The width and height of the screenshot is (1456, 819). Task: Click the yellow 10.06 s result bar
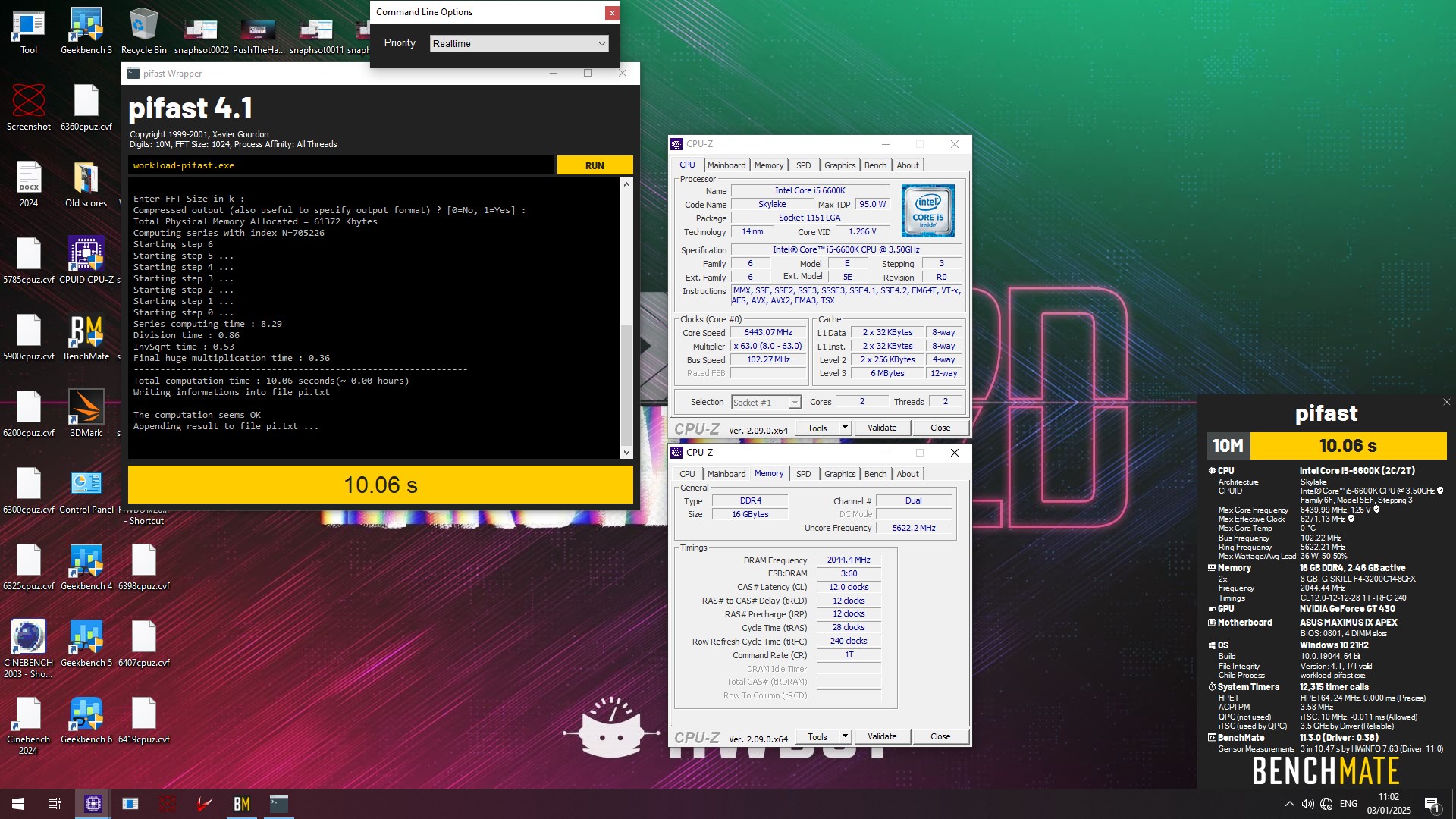tap(381, 485)
